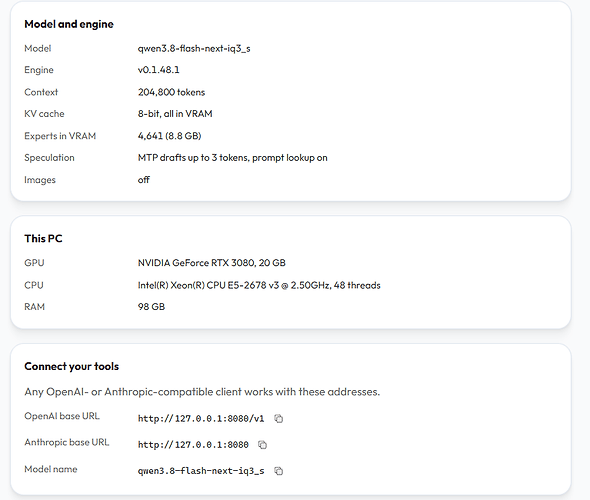Click the model value in Model and engine card

pos(194,49)
